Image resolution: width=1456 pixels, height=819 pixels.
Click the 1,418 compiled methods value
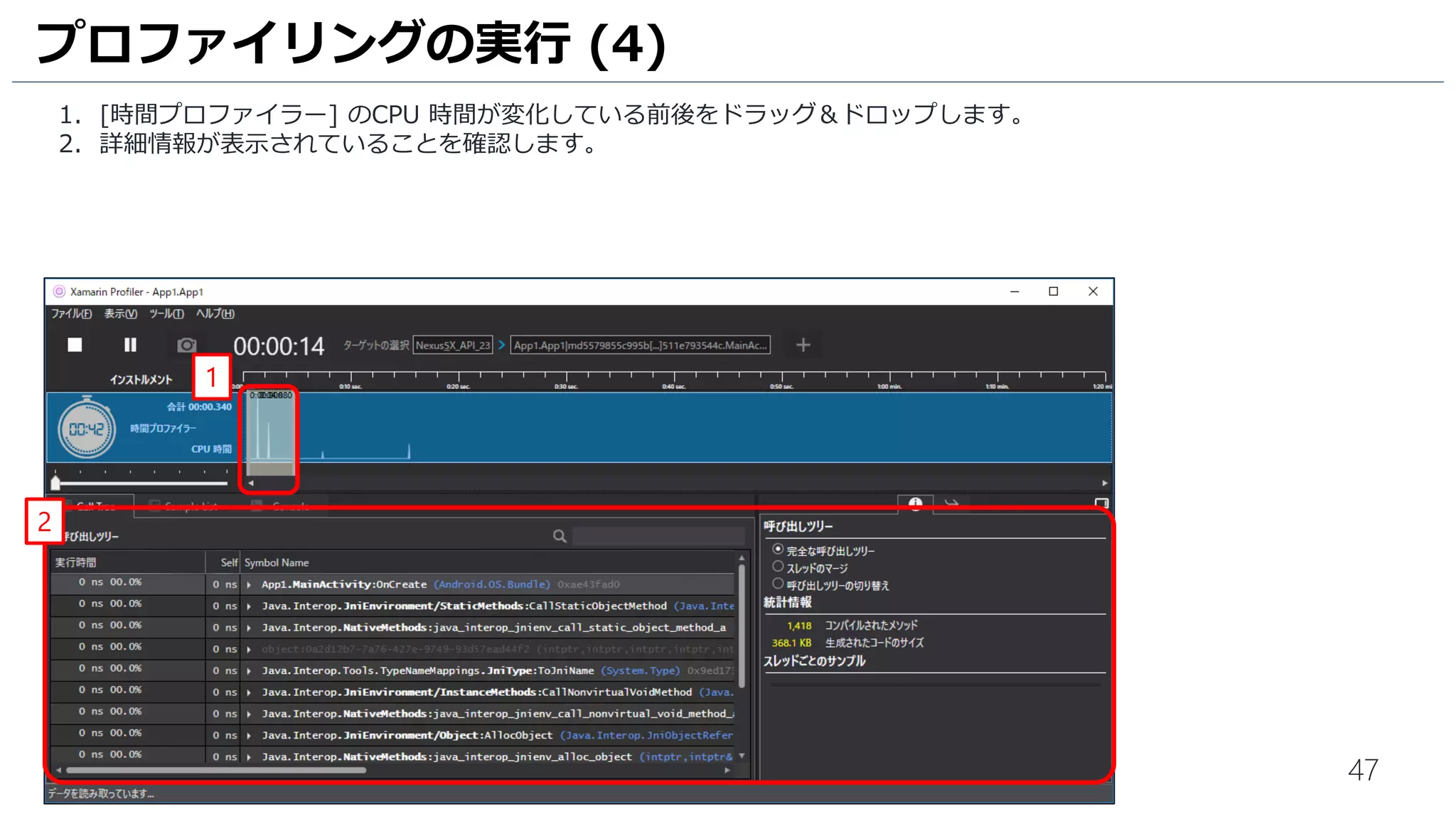[799, 626]
